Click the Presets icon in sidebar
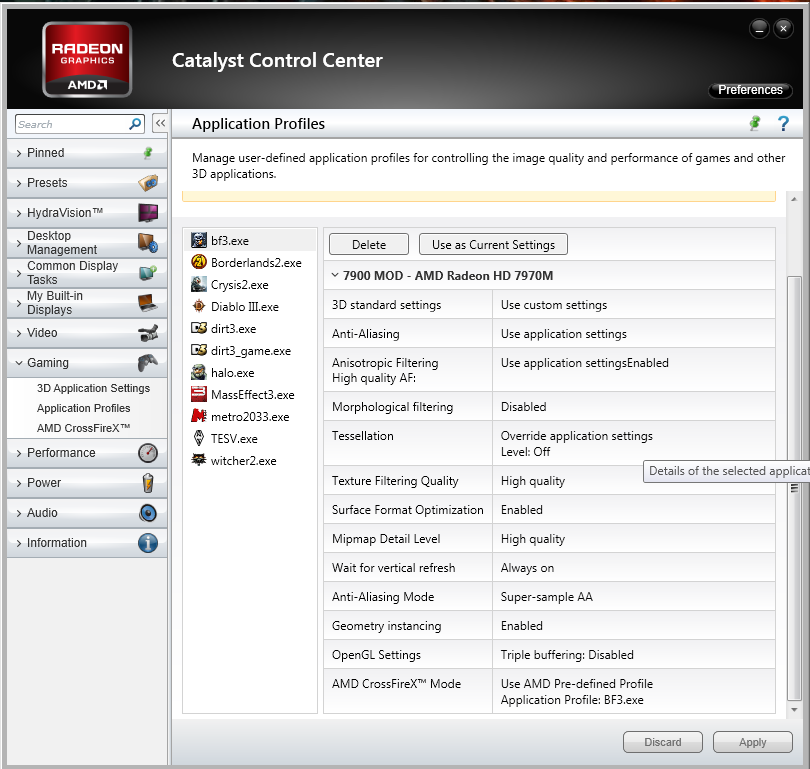This screenshot has height=769, width=810. point(148,183)
